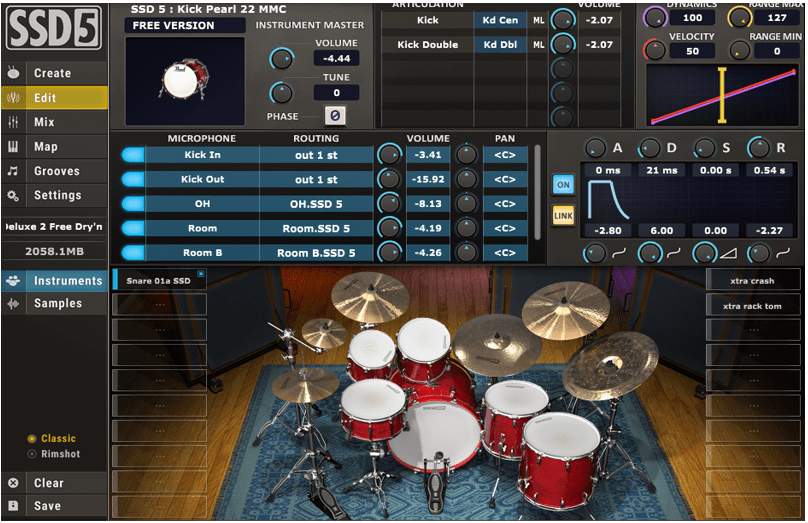Image resolution: width=808 pixels, height=523 pixels.
Task: Toggle the envelope LINK button
Action: tap(563, 215)
